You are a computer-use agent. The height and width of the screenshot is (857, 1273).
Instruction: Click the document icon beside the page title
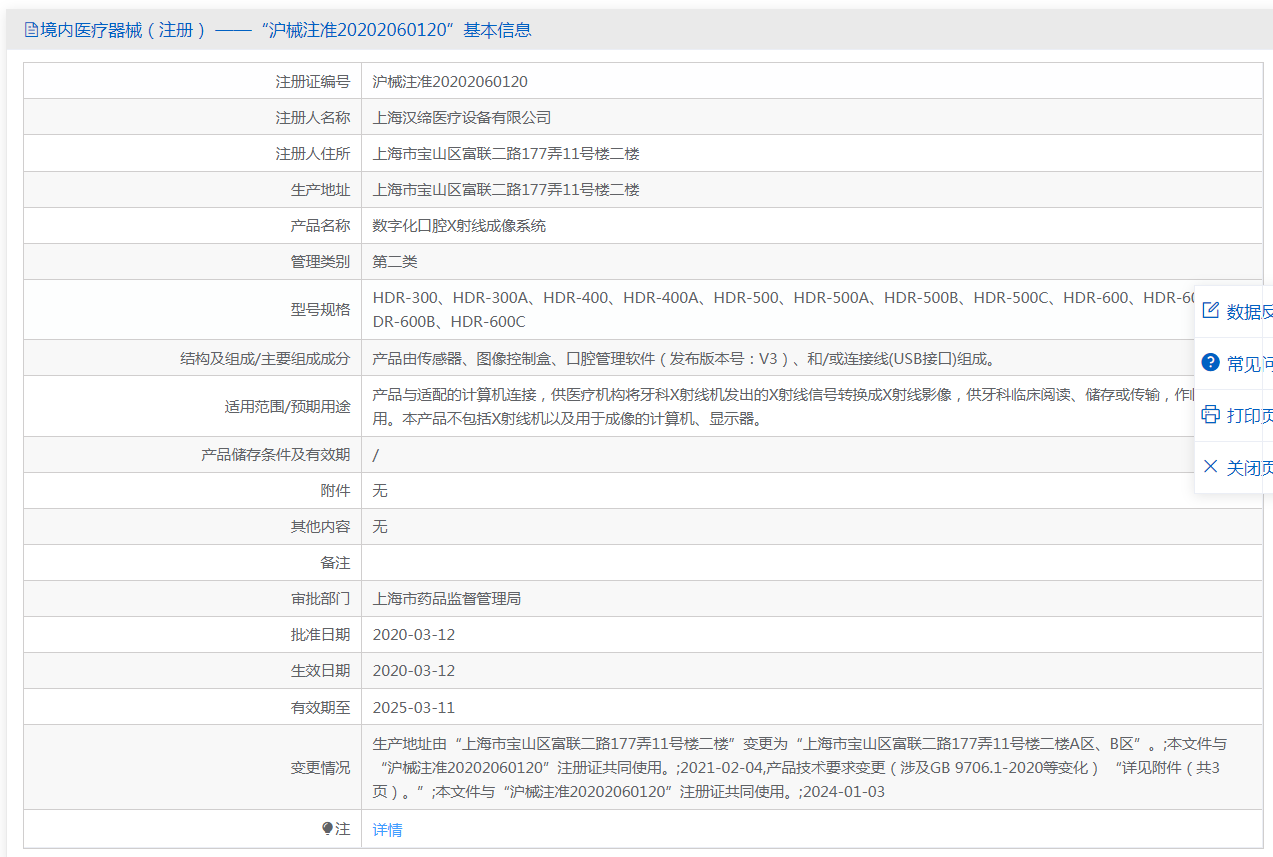[31, 30]
